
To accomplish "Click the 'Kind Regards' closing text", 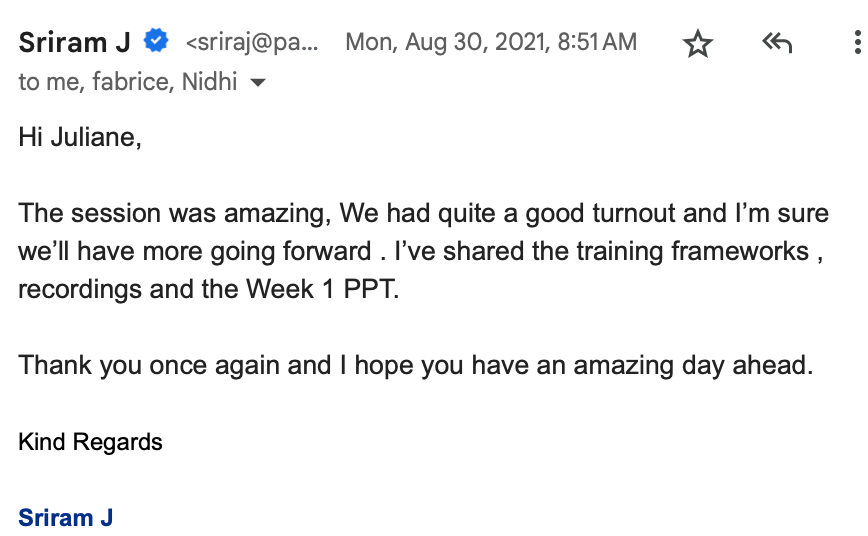I will point(90,442).
